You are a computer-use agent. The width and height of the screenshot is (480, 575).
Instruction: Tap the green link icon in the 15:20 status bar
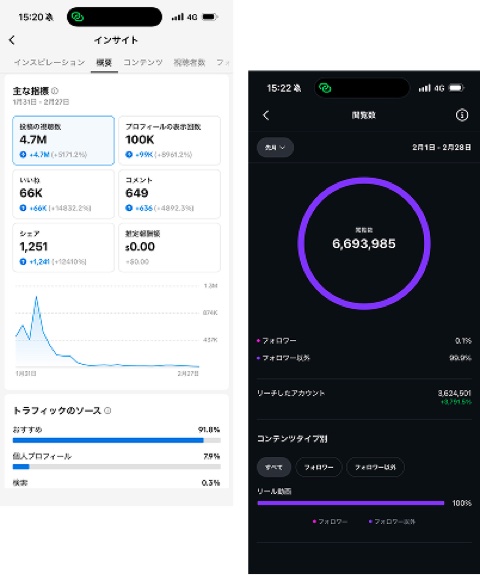78,17
